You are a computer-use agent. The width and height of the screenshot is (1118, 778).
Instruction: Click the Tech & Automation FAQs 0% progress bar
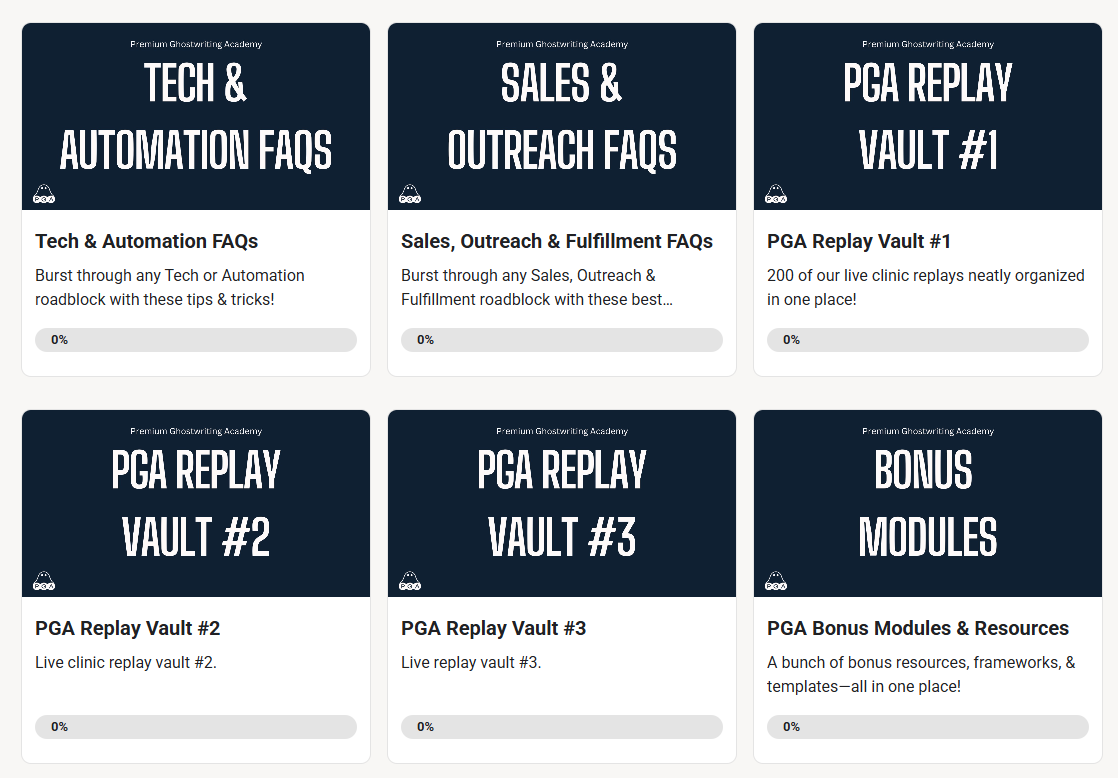pos(196,340)
